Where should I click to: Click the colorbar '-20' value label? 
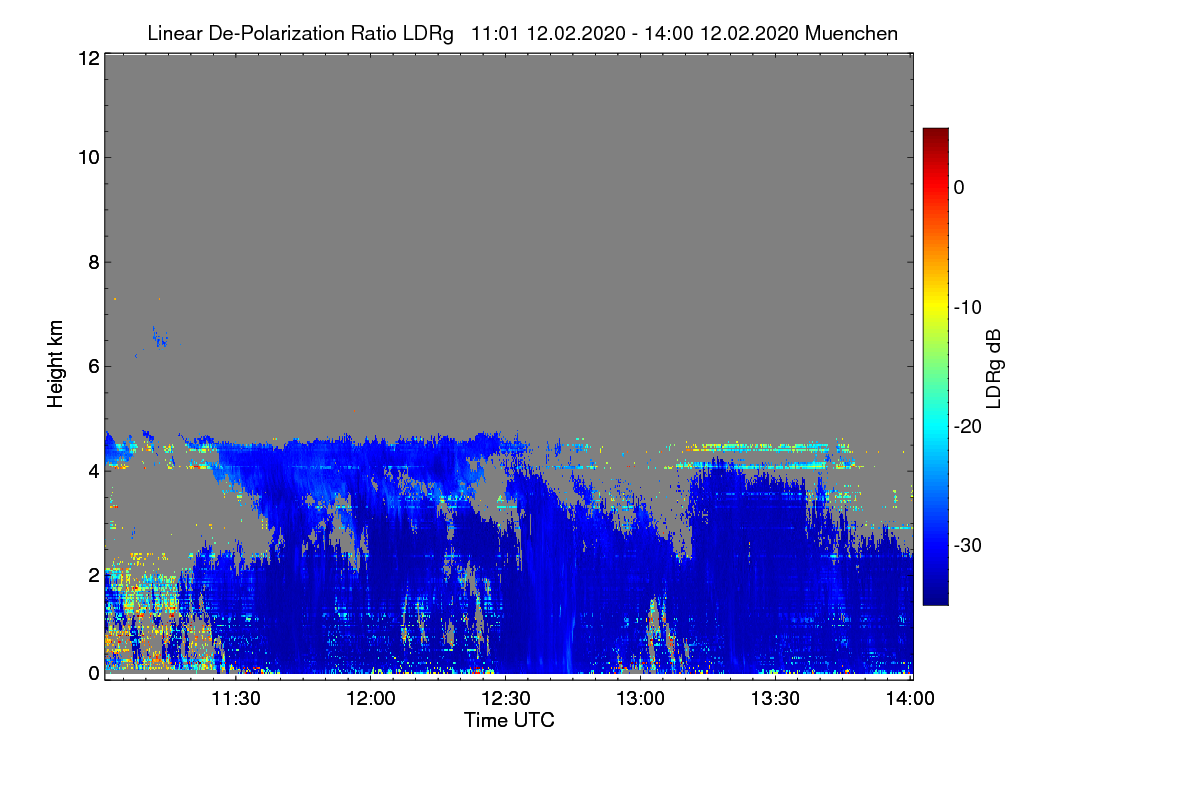969,426
